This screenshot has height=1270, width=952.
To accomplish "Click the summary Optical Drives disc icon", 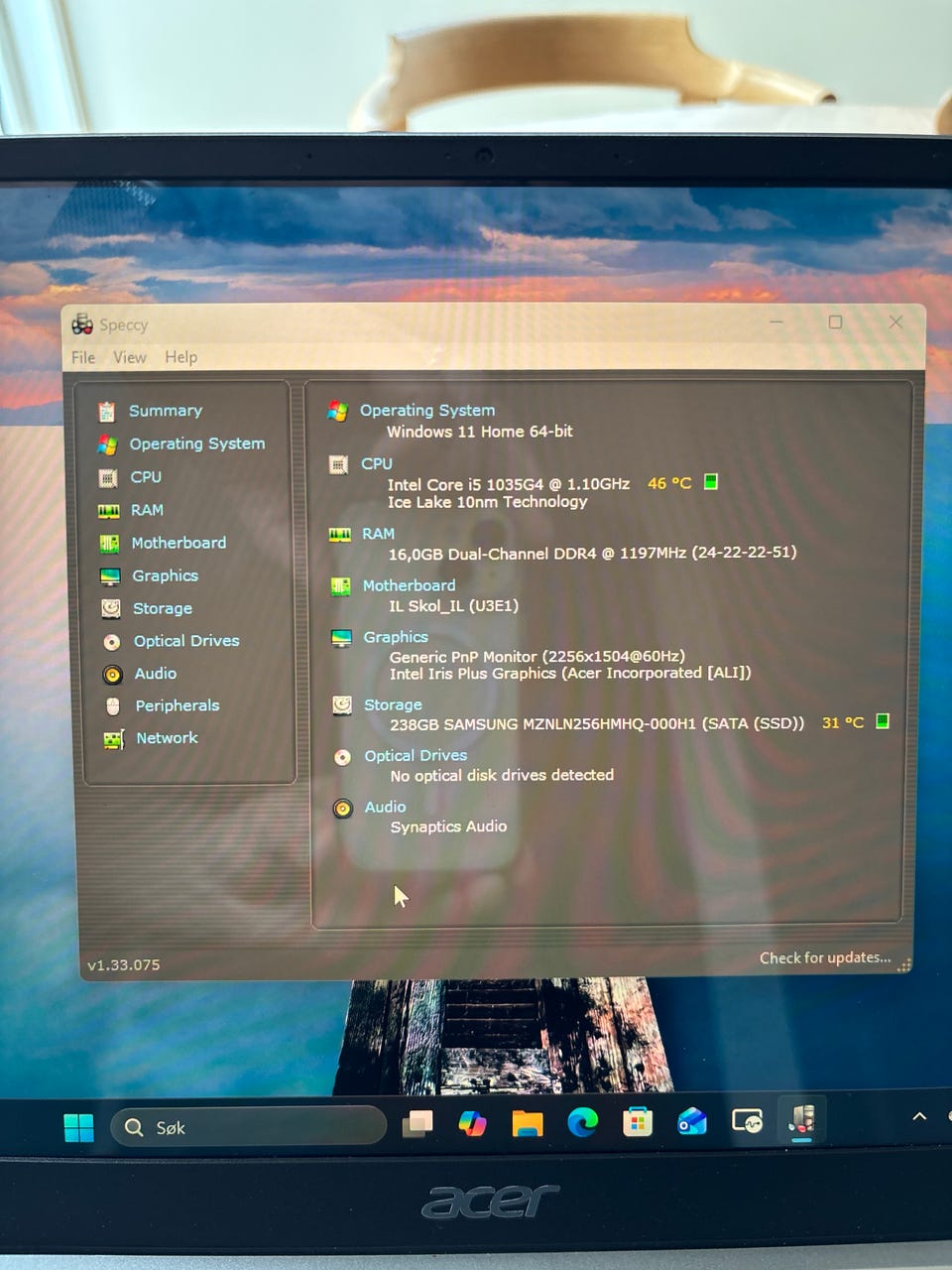I will pos(342,757).
